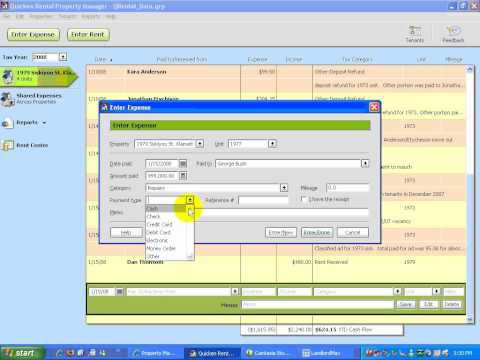Choose Other from Payment type list
Screen dimensions: 480x360
(x=167, y=256)
